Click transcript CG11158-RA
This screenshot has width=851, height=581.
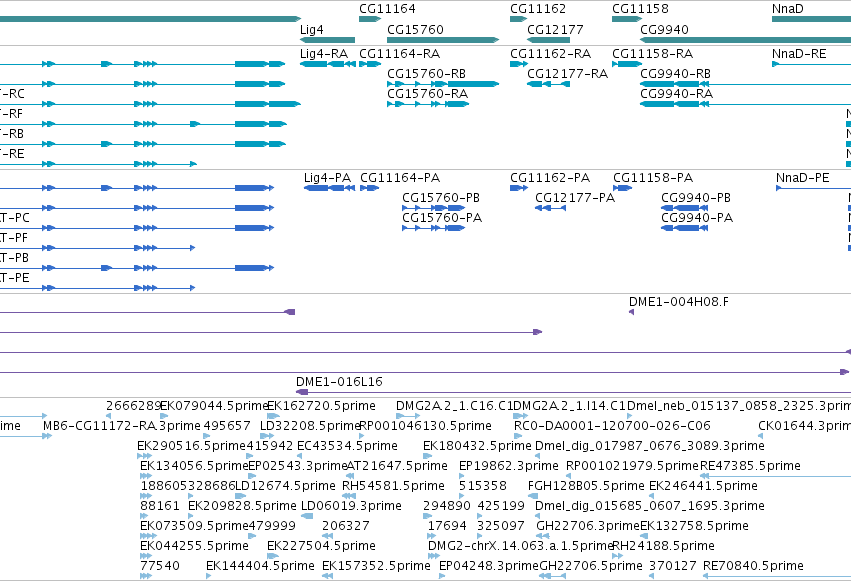click(627, 64)
